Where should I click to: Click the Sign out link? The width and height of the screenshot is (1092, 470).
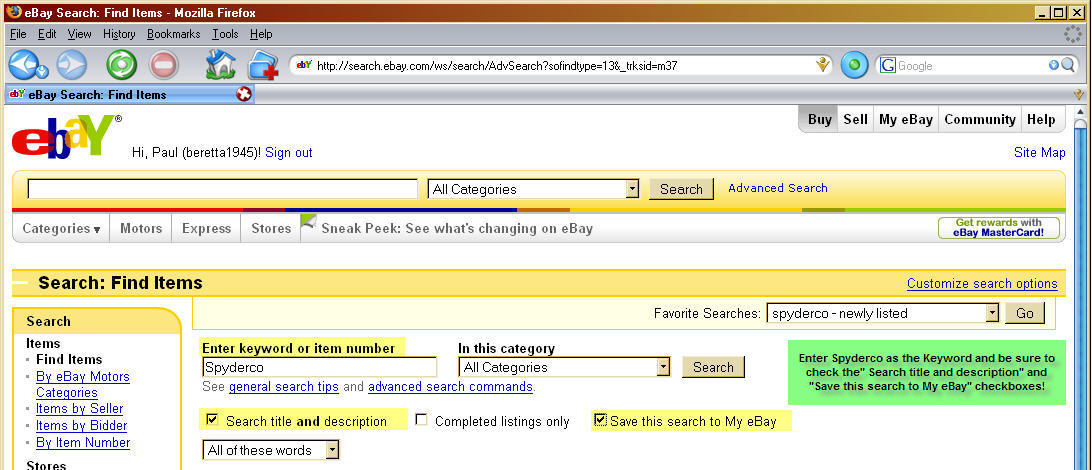pyautogui.click(x=289, y=152)
